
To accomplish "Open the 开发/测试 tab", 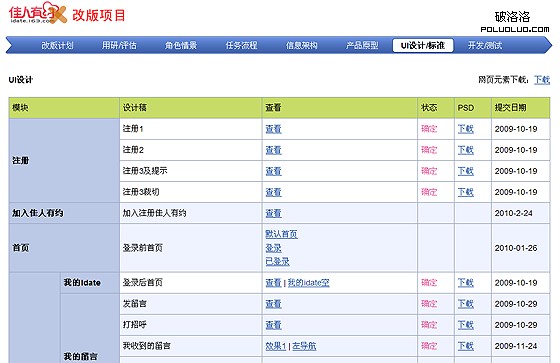I will coord(485,45).
